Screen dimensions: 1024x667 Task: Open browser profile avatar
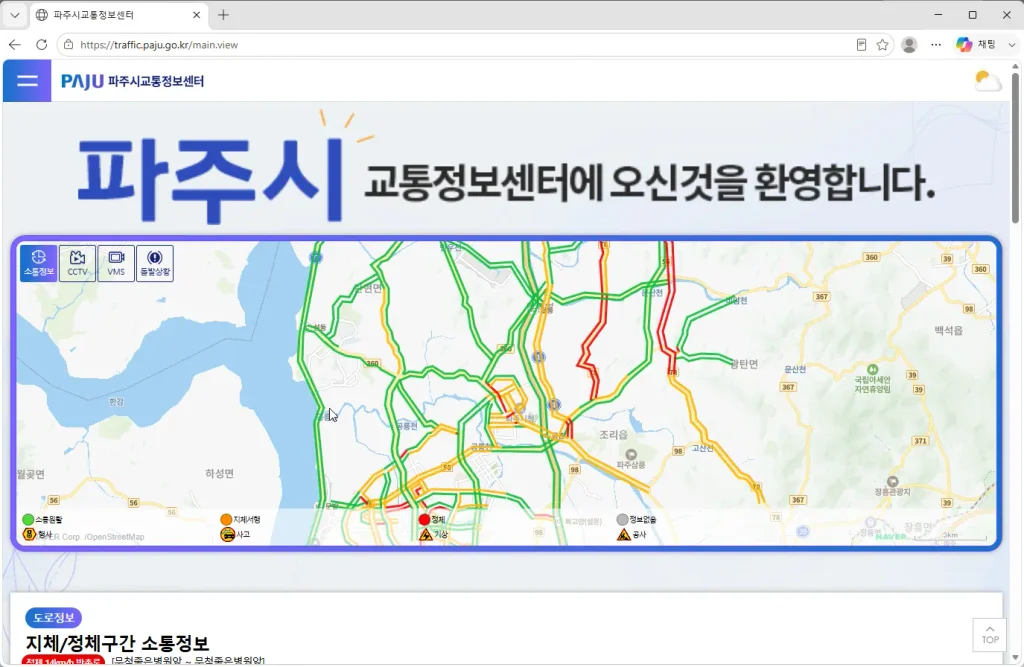click(909, 44)
